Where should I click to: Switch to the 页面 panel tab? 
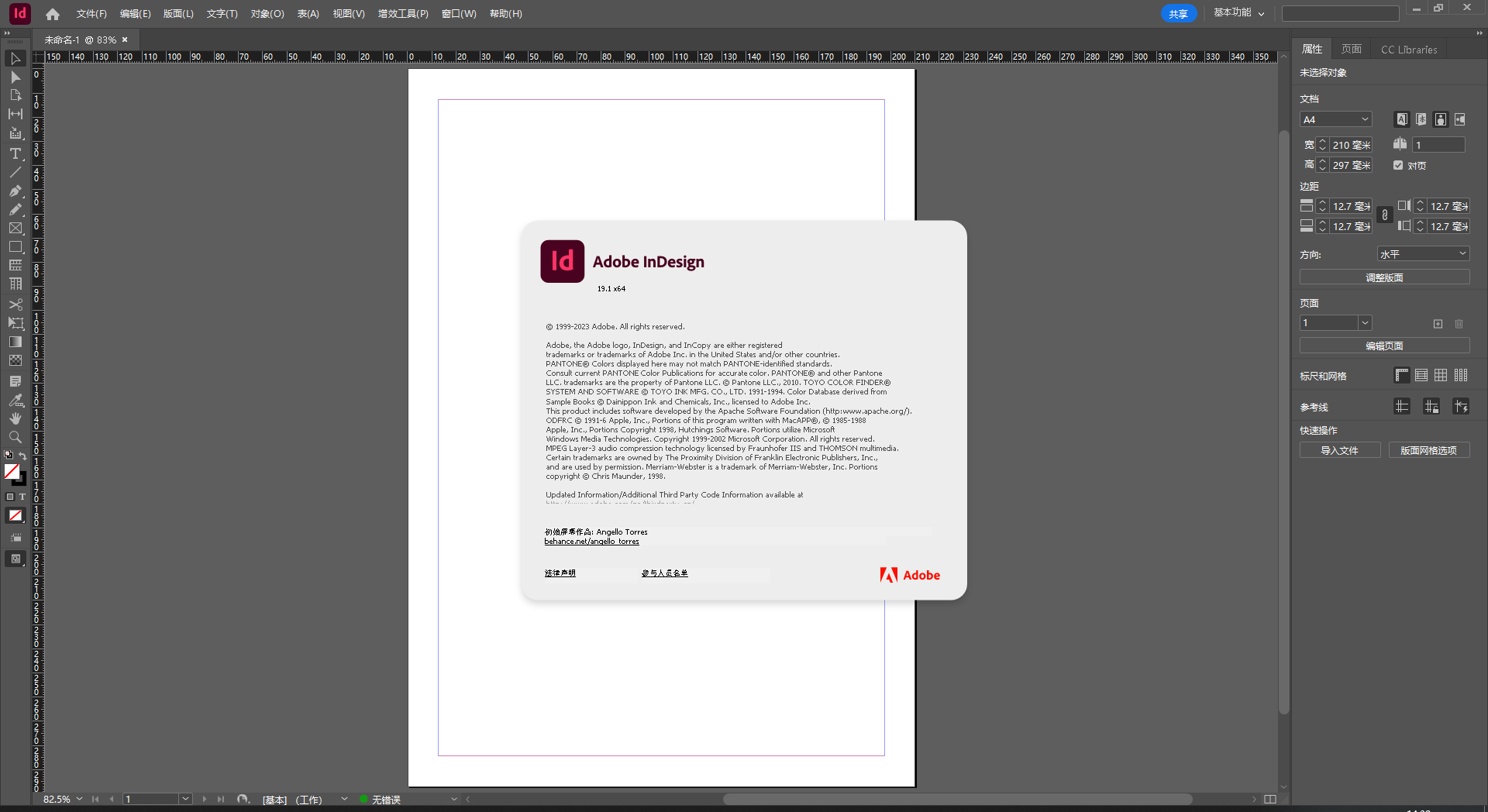1352,49
